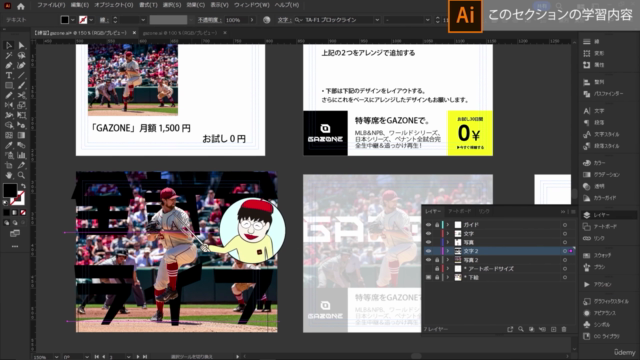
Task: Choose the Lasso tool
Action: click(21, 55)
